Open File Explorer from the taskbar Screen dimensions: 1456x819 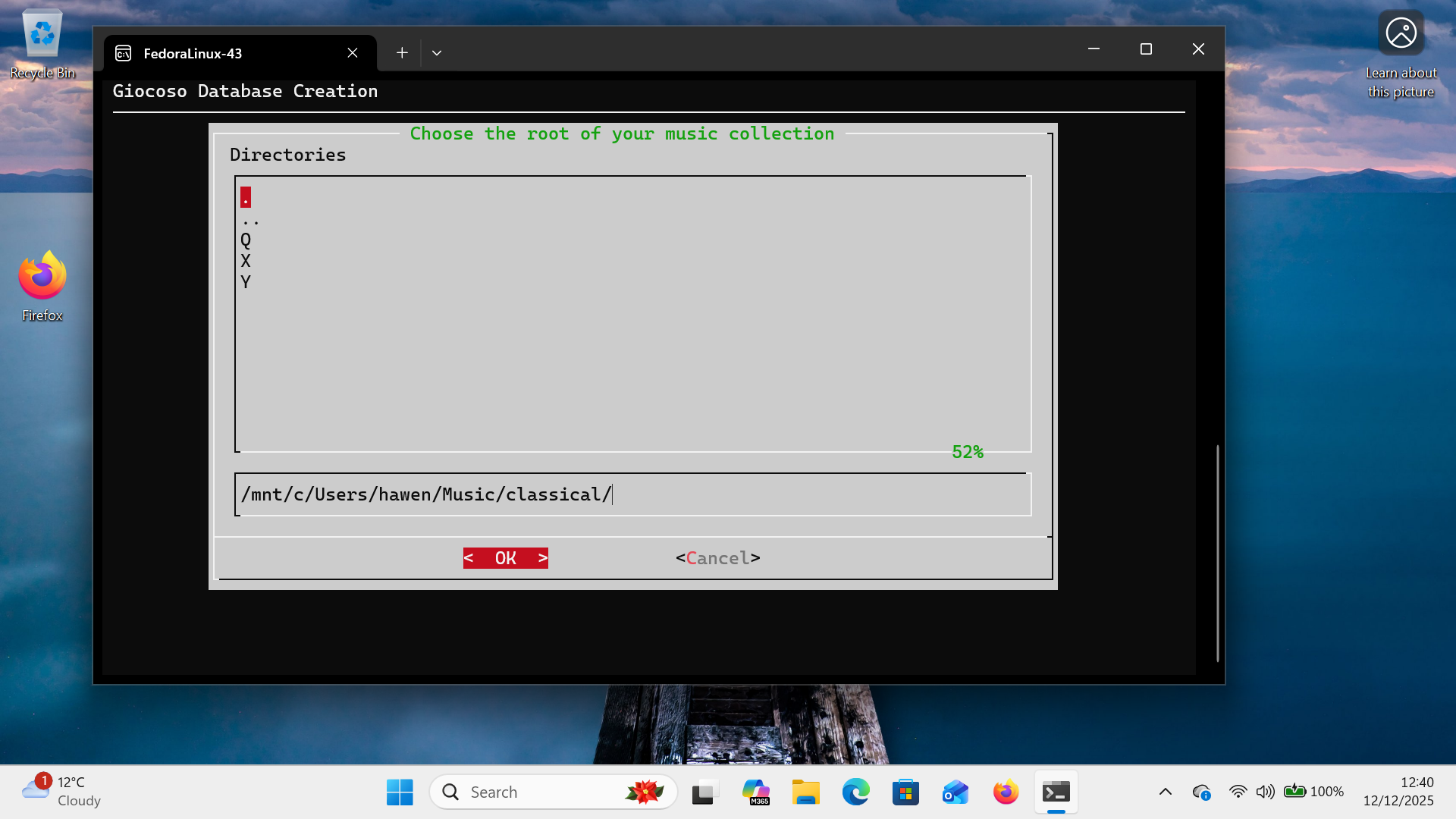(806, 792)
